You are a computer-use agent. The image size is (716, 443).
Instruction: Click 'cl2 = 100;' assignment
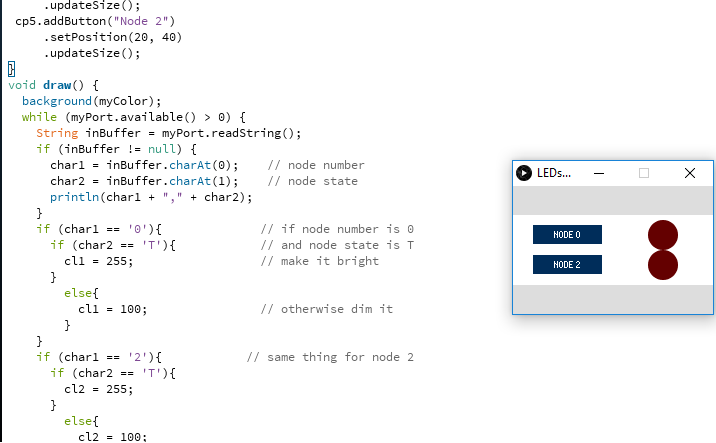coord(113,437)
